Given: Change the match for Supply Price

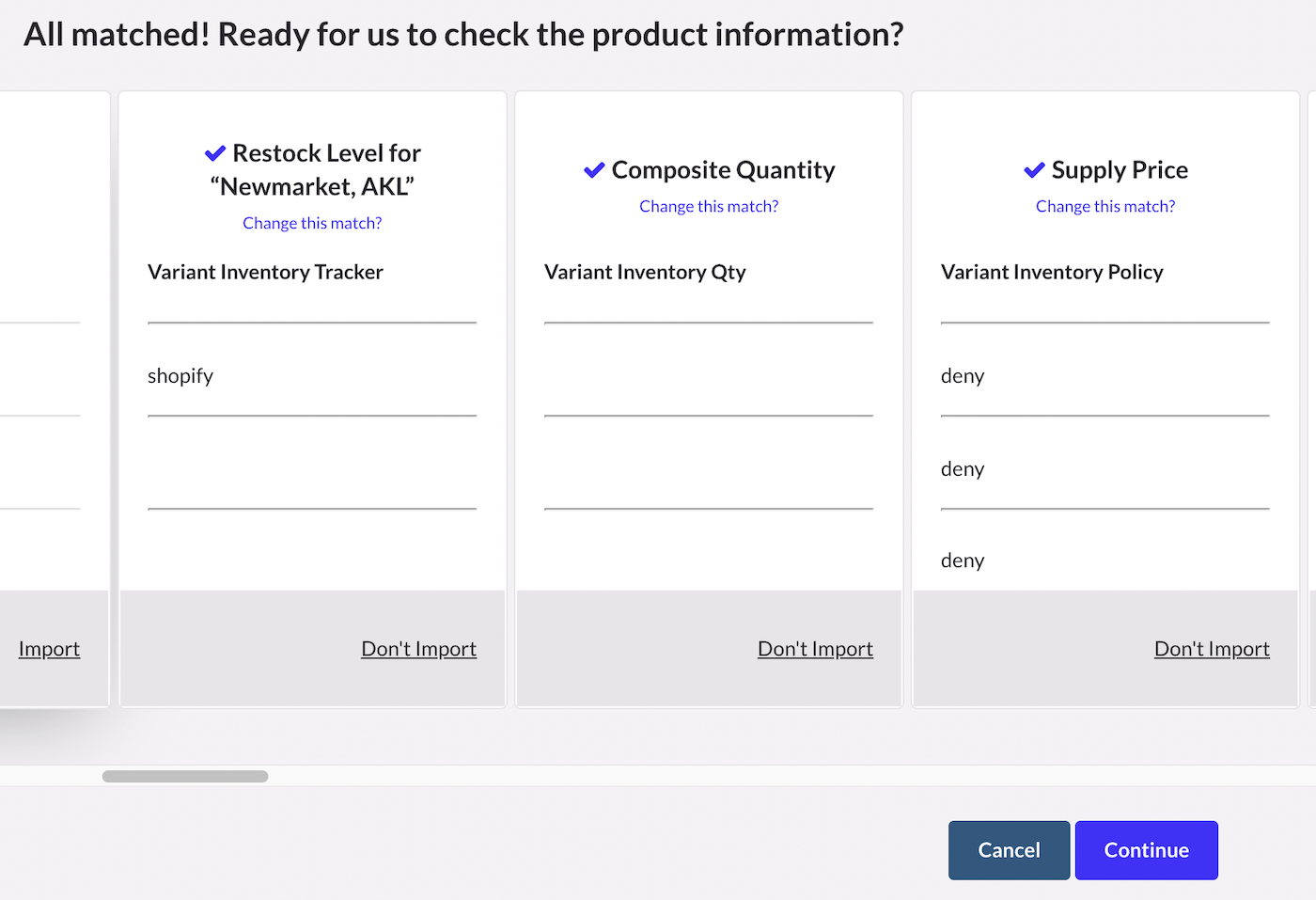Looking at the screenshot, I should pos(1105,206).
